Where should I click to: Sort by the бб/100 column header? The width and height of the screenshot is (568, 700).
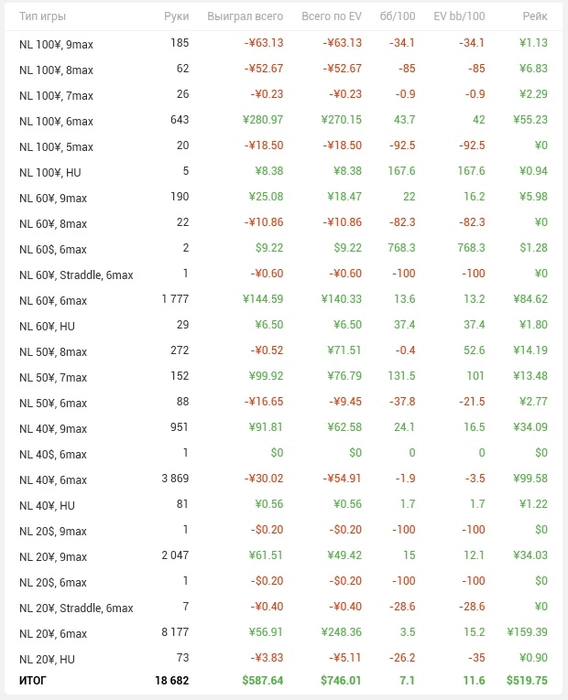(397, 17)
